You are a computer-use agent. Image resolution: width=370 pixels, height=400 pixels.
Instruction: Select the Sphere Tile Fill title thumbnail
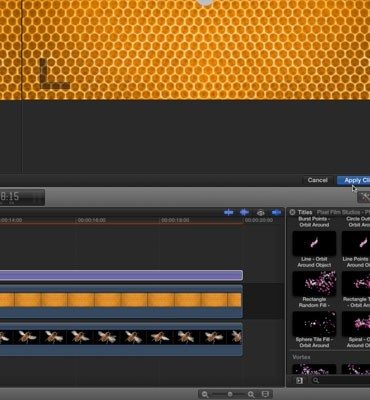[x=314, y=324]
